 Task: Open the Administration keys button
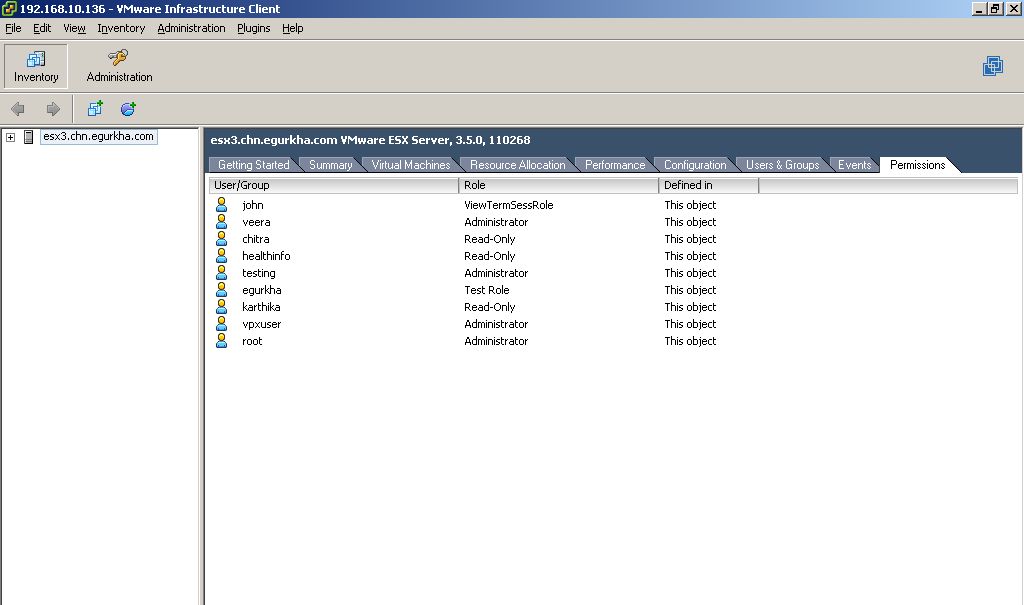[119, 66]
